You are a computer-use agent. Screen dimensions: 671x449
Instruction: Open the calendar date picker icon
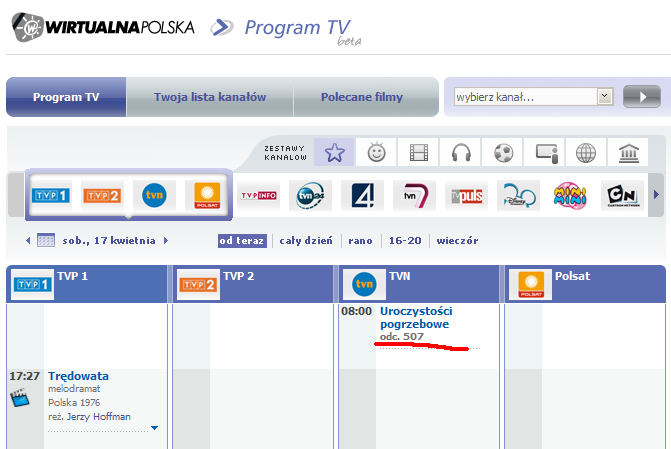click(x=46, y=240)
